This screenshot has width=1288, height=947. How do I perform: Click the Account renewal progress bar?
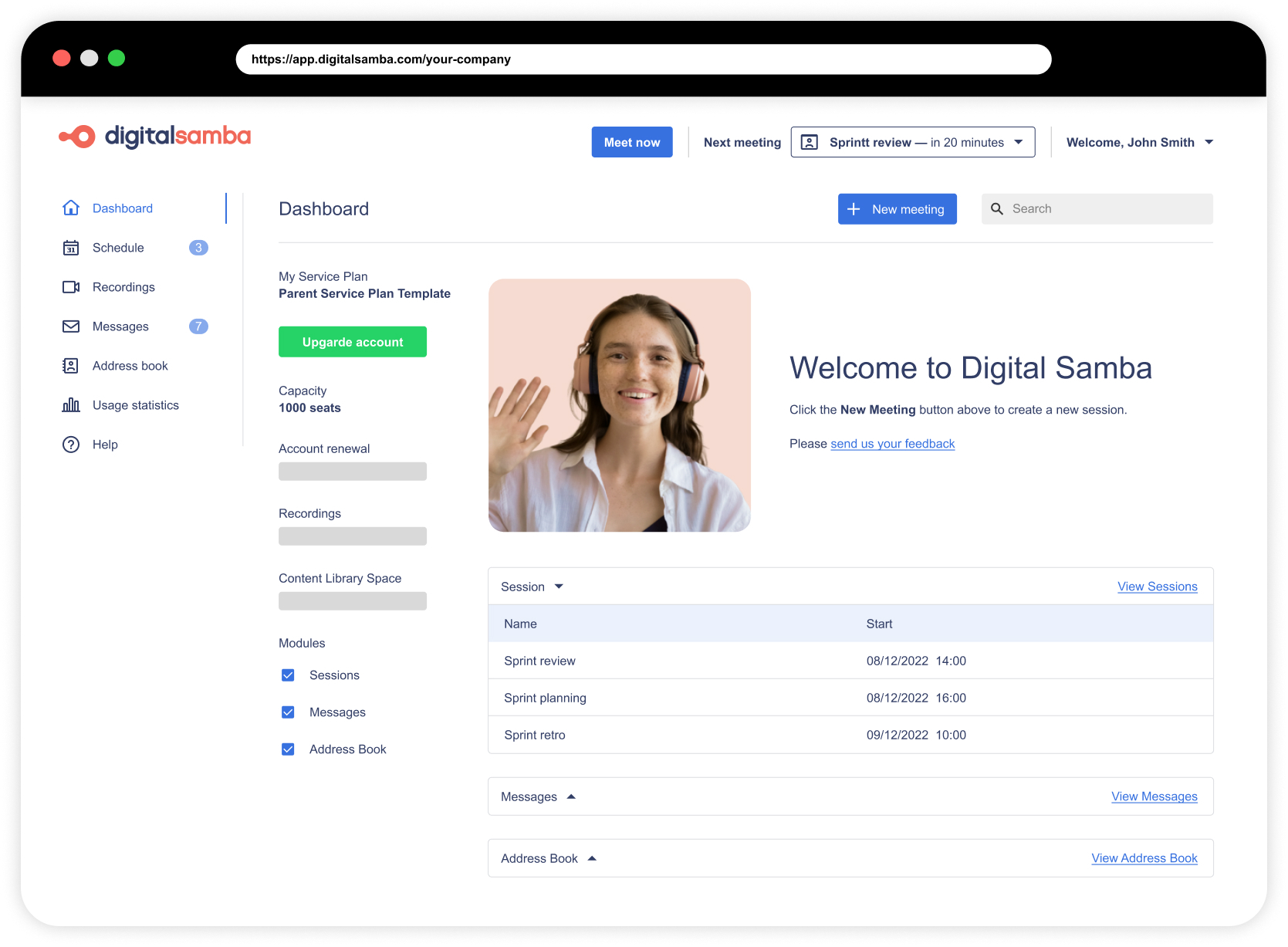click(352, 471)
